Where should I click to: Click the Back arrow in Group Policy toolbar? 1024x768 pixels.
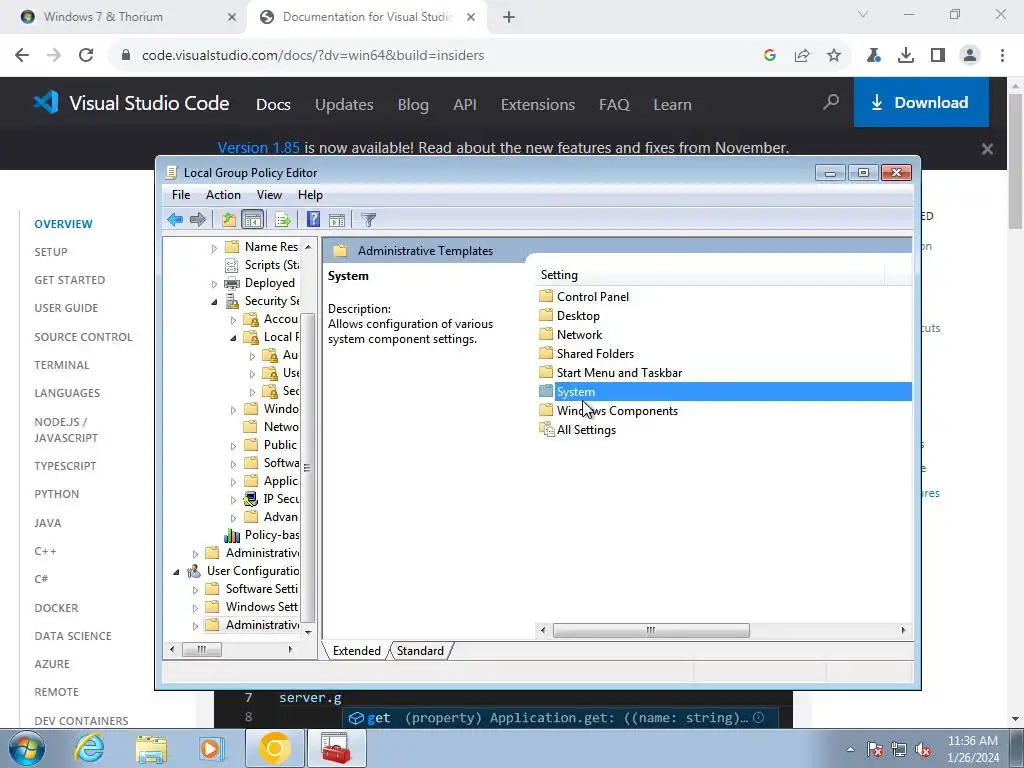click(175, 219)
